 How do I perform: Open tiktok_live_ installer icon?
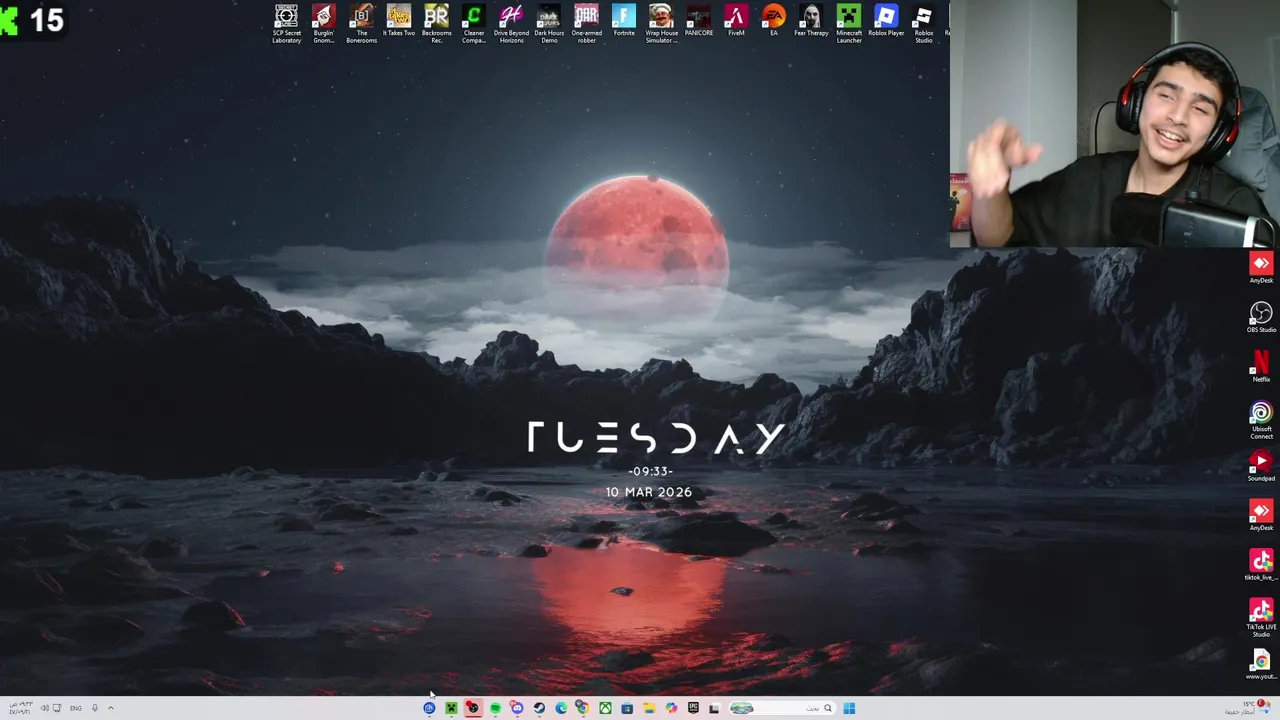click(1261, 566)
